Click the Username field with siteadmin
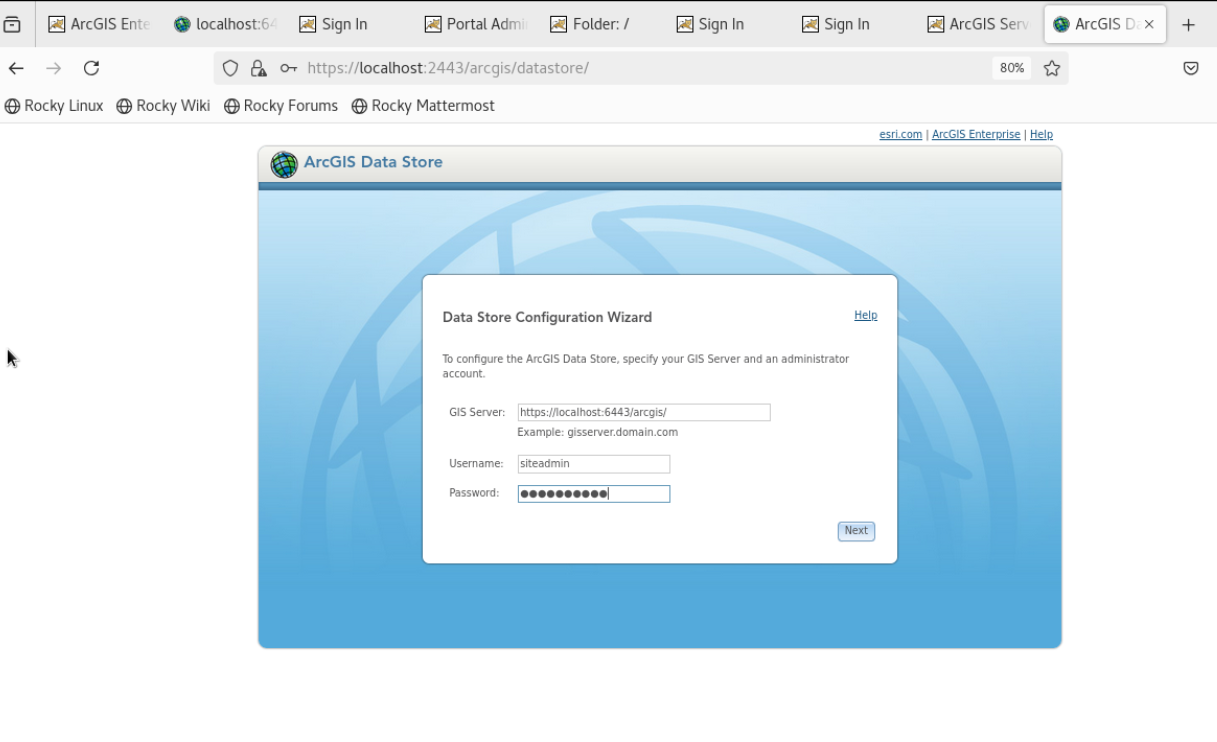1217x742 pixels. pos(594,464)
